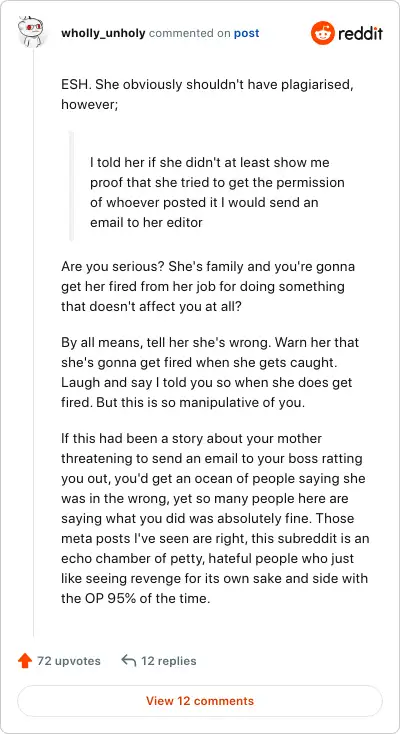Click the grey blockquote bar
Viewport: 400px width, 734px height.
(x=71, y=186)
